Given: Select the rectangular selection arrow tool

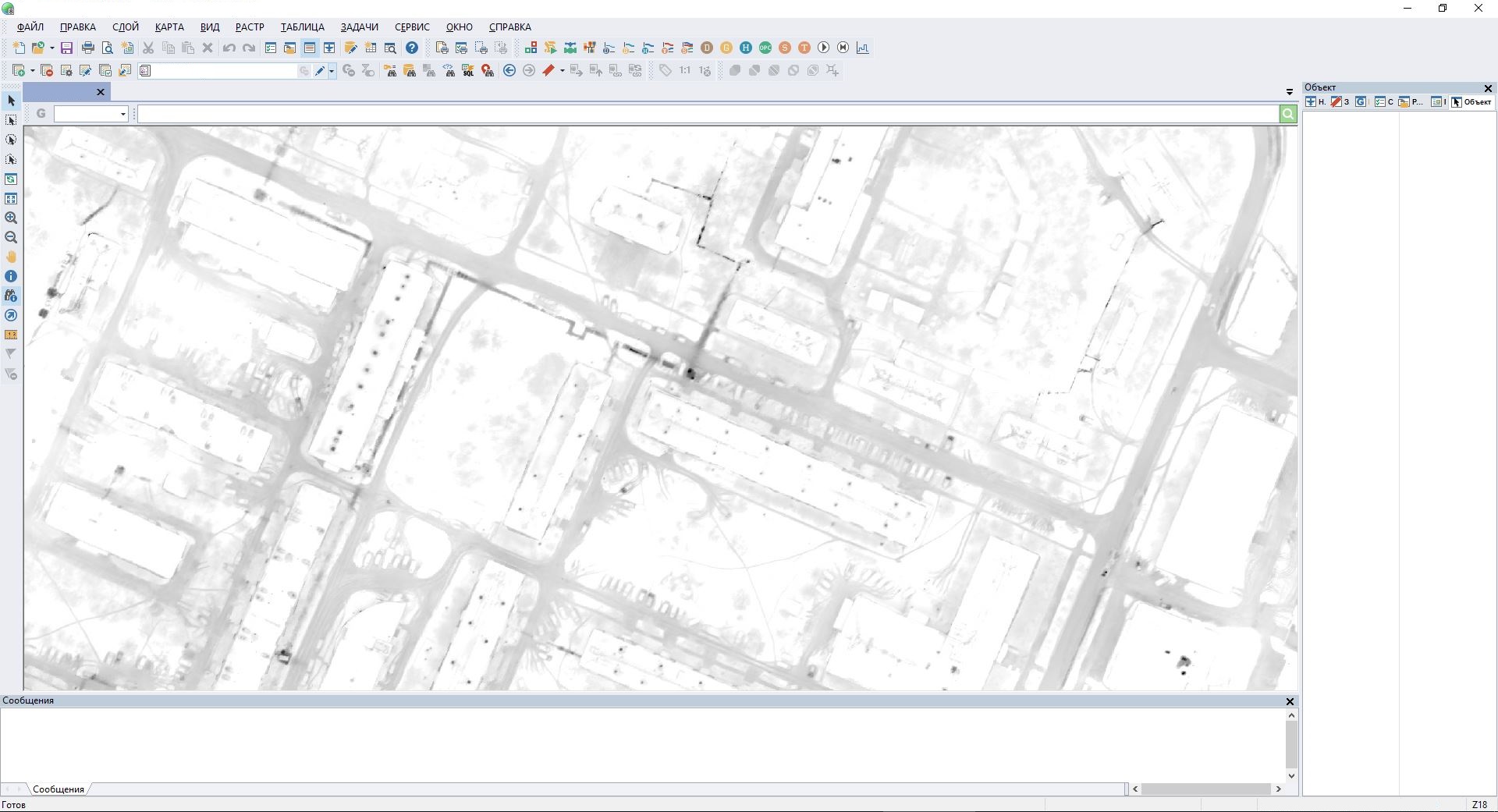Looking at the screenshot, I should tap(11, 121).
